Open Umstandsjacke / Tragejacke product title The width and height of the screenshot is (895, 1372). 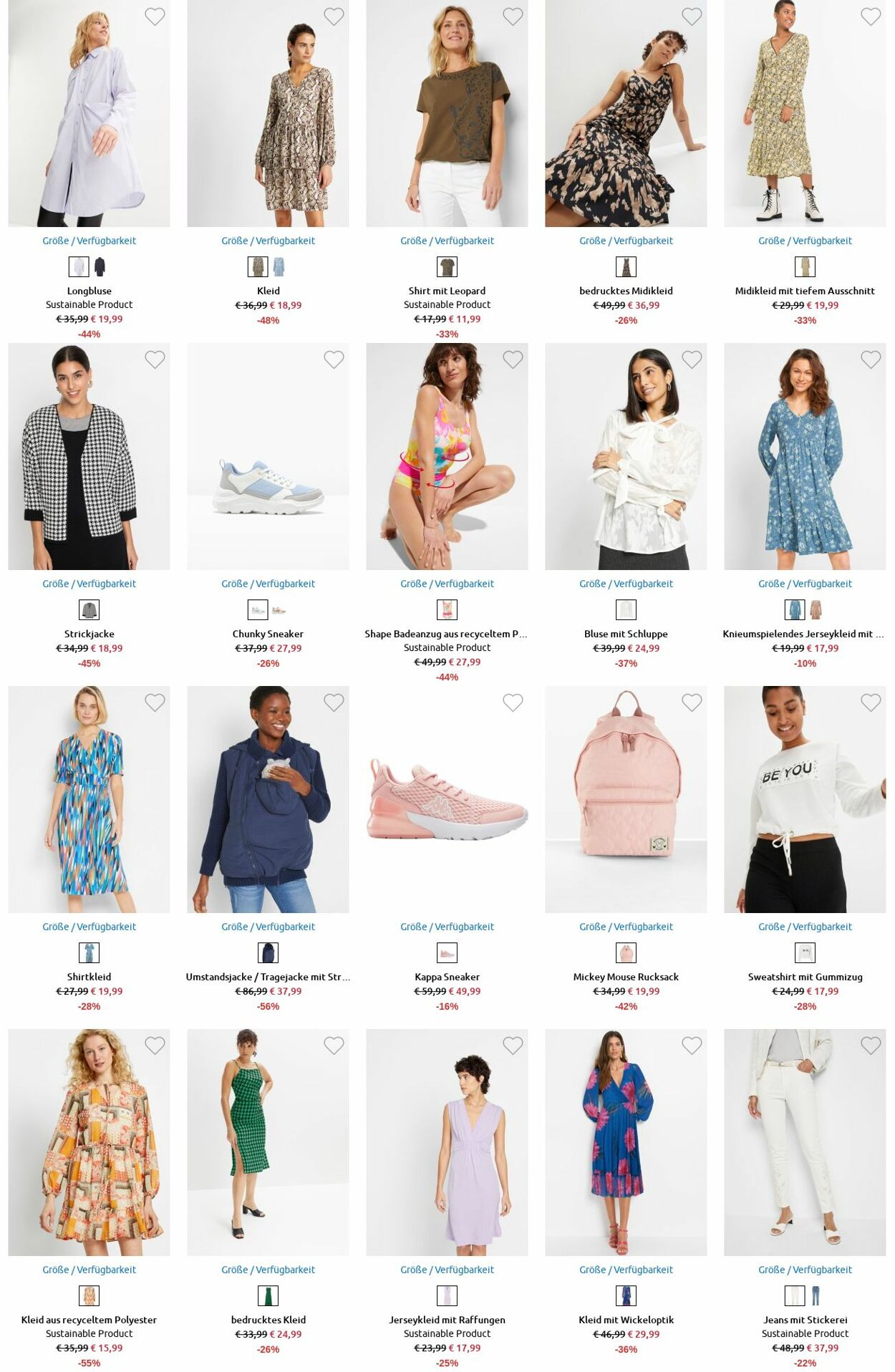pyautogui.click(x=268, y=977)
